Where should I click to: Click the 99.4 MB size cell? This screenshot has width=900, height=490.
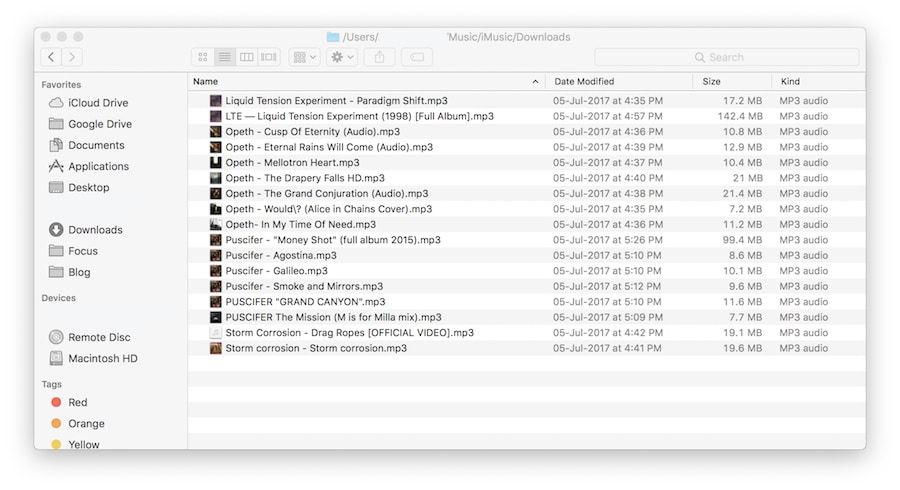click(x=742, y=240)
